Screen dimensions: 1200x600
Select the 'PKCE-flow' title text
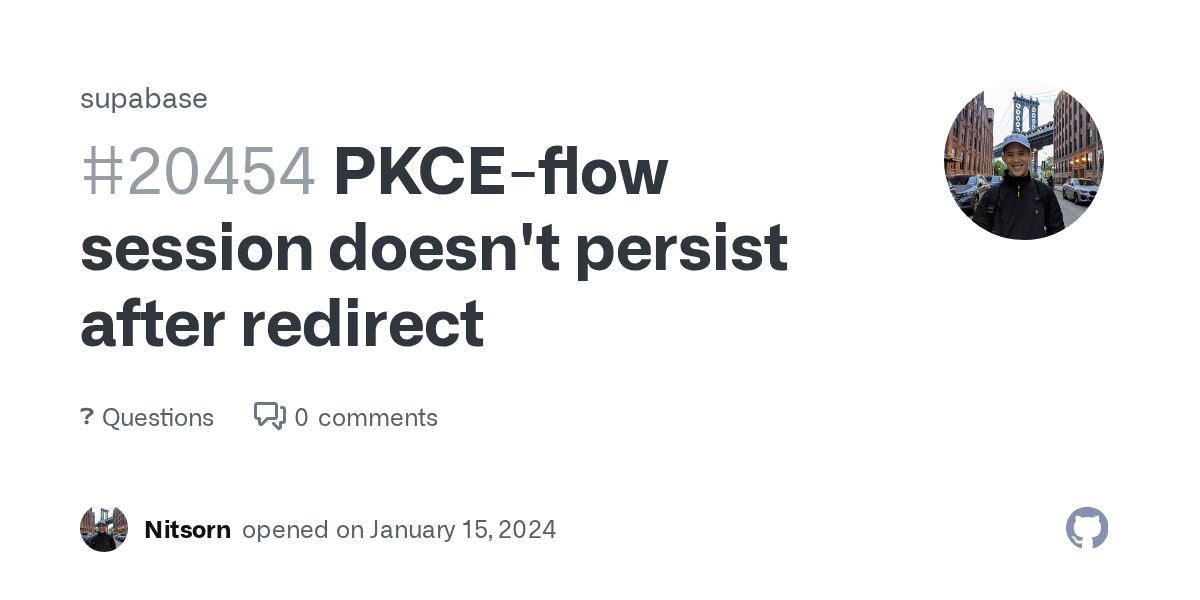[500, 171]
